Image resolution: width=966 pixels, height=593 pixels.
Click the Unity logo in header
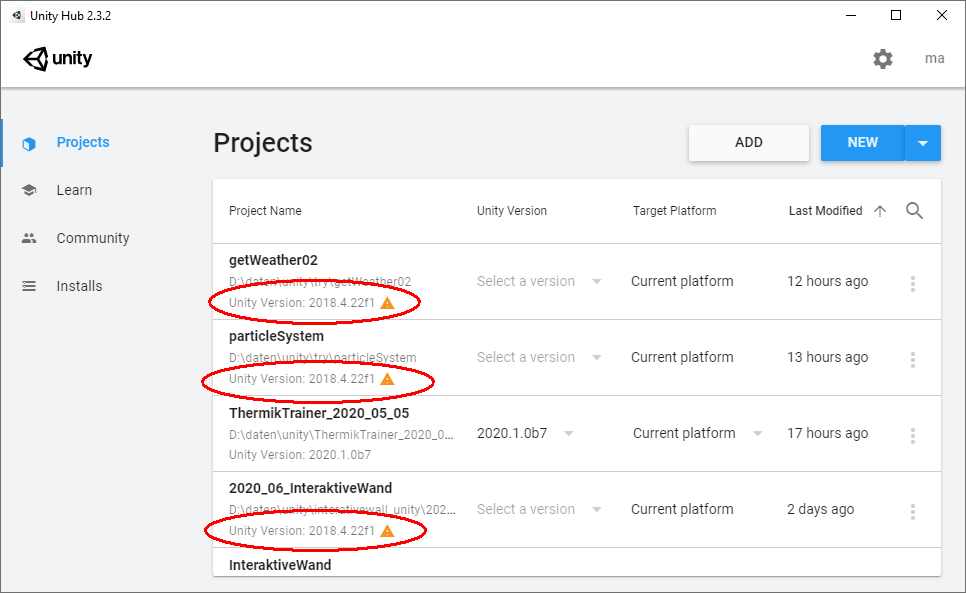tap(57, 59)
